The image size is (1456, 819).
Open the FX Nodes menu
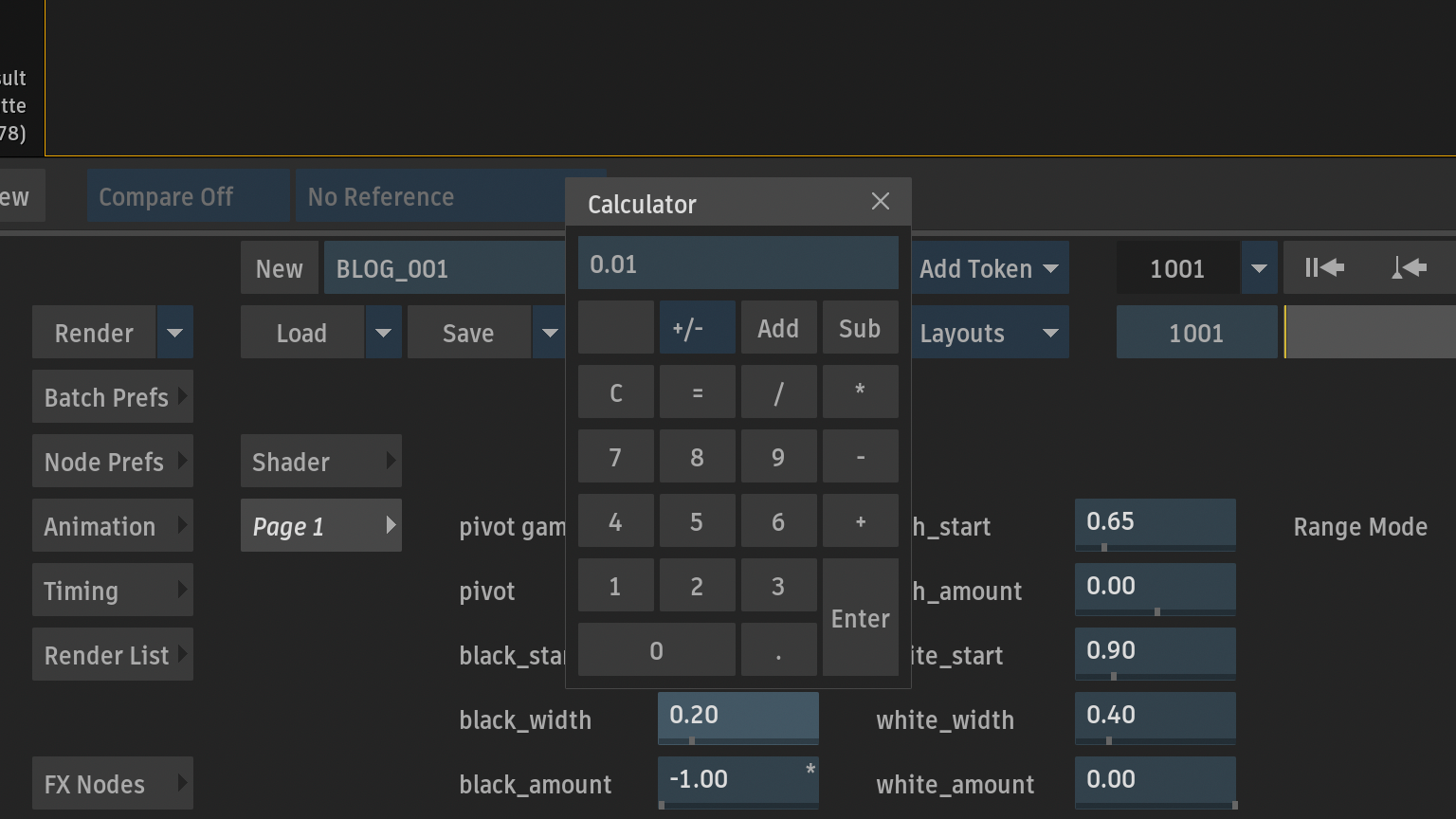(x=113, y=784)
